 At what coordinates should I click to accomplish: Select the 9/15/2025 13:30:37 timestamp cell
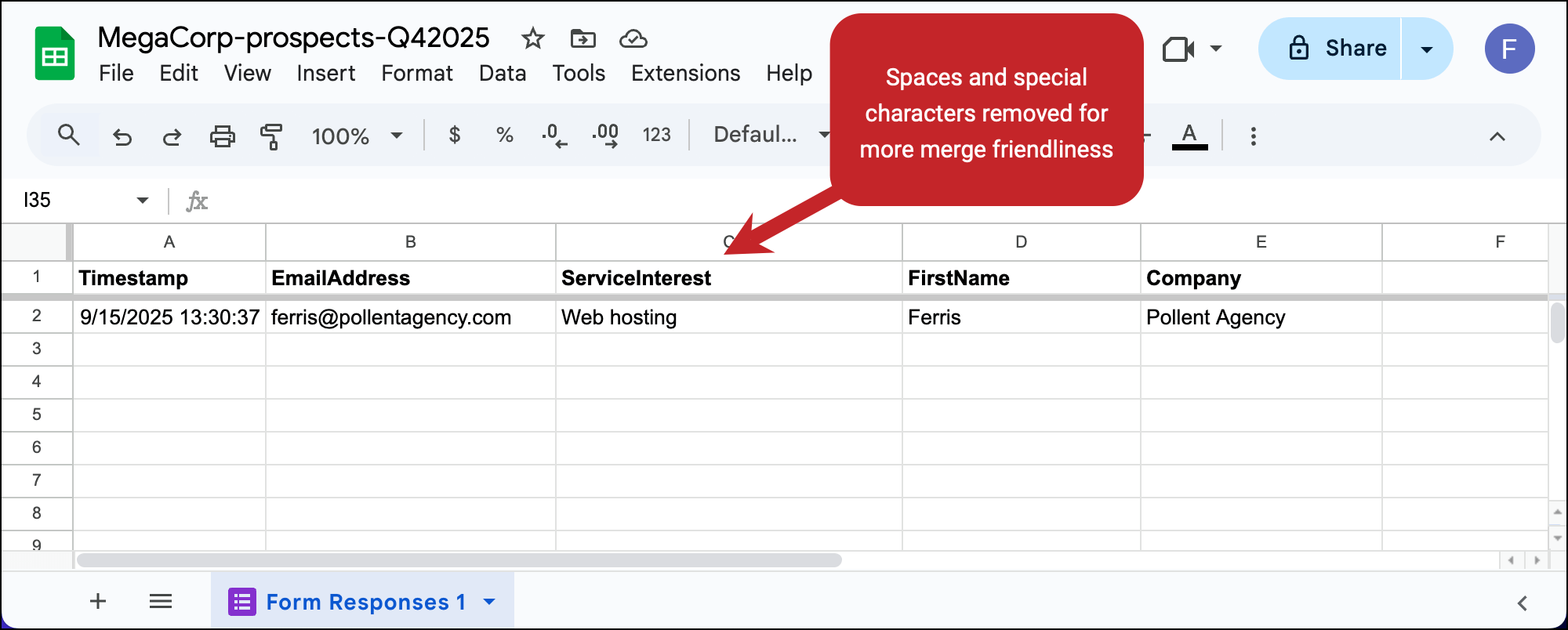pyautogui.click(x=169, y=317)
